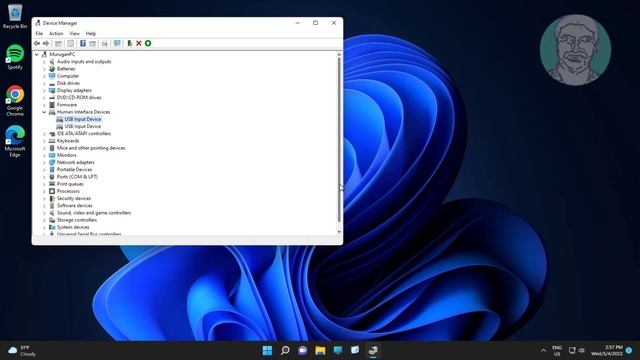Click the Back arrow in Device Manager toolbar
The width and height of the screenshot is (640, 360).
37,43
